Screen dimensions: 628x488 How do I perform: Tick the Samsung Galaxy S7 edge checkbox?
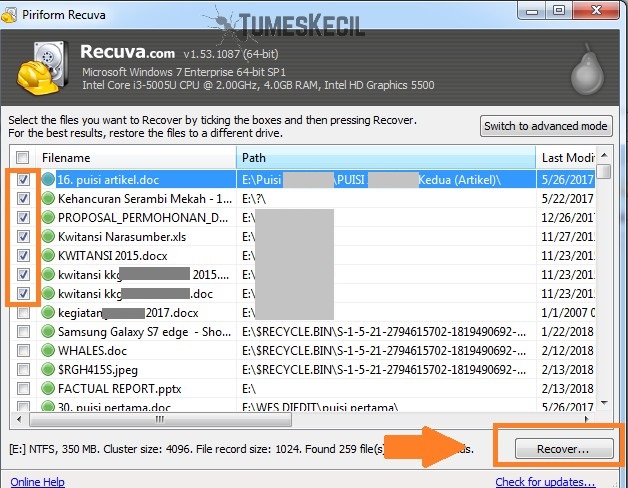pos(23,331)
